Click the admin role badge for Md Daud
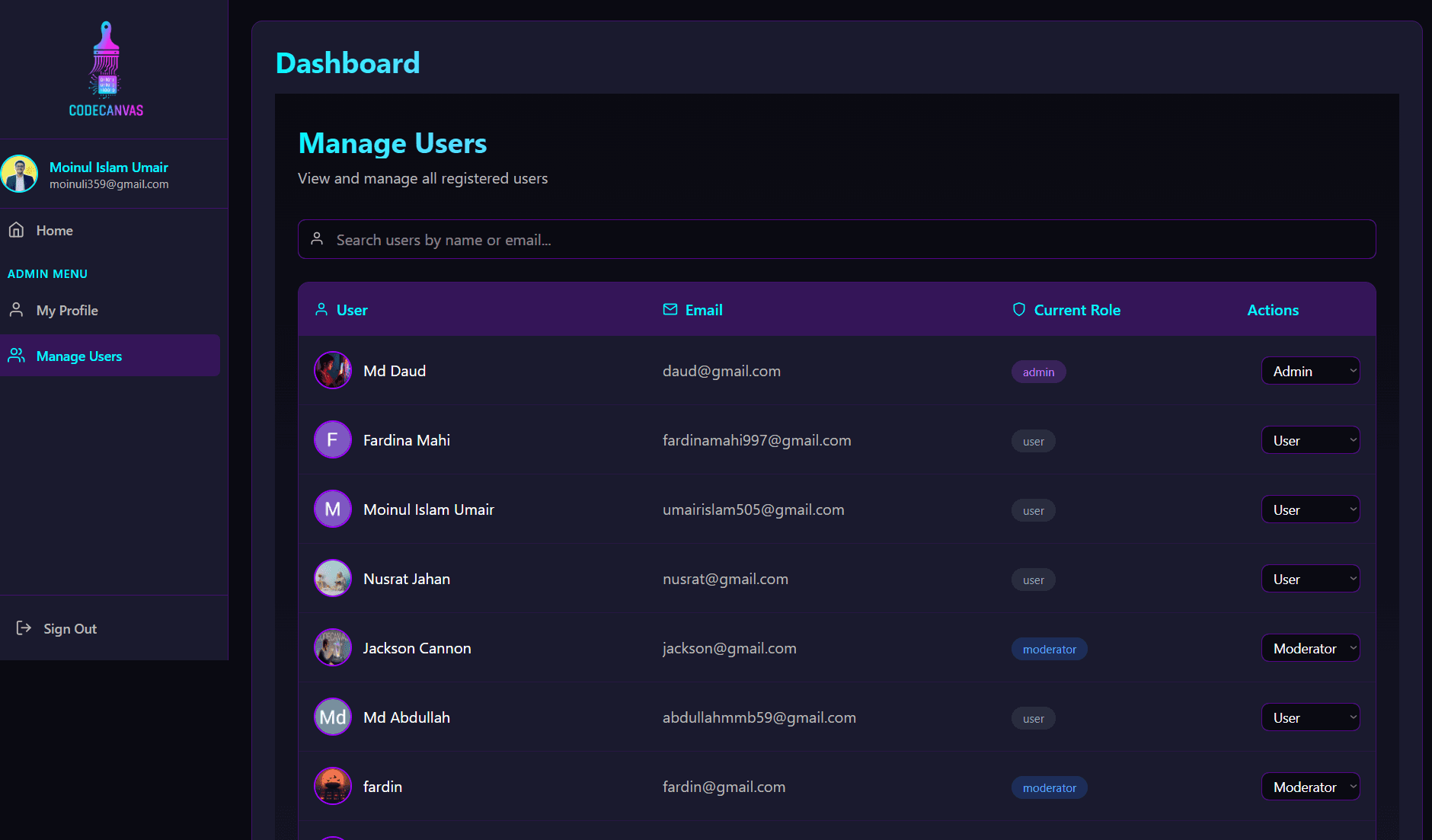Viewport: 1432px width, 840px height. tap(1038, 372)
